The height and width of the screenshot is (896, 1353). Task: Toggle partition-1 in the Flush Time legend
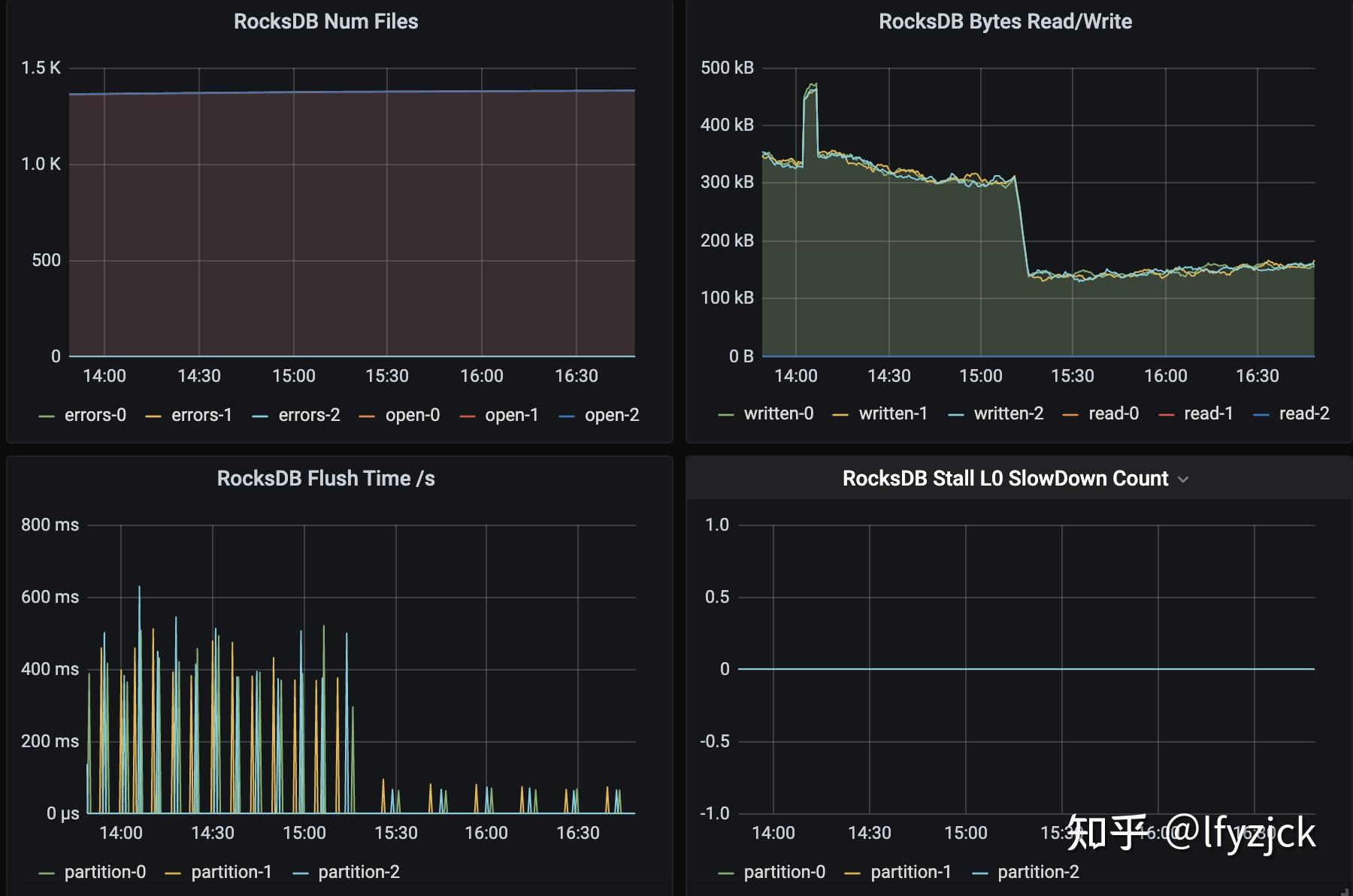(x=232, y=872)
